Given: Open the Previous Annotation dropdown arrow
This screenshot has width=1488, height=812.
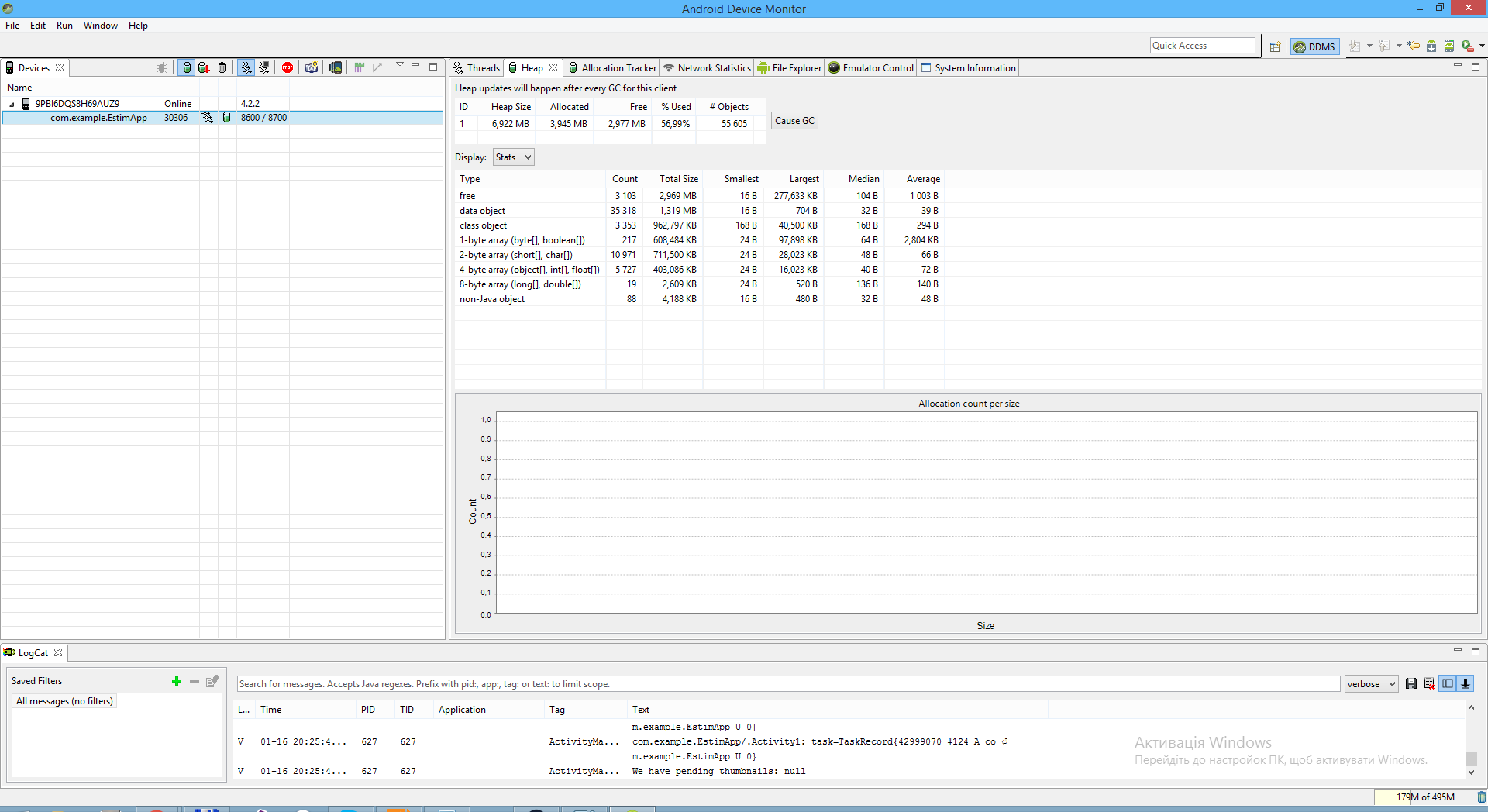Looking at the screenshot, I should click(1399, 46).
